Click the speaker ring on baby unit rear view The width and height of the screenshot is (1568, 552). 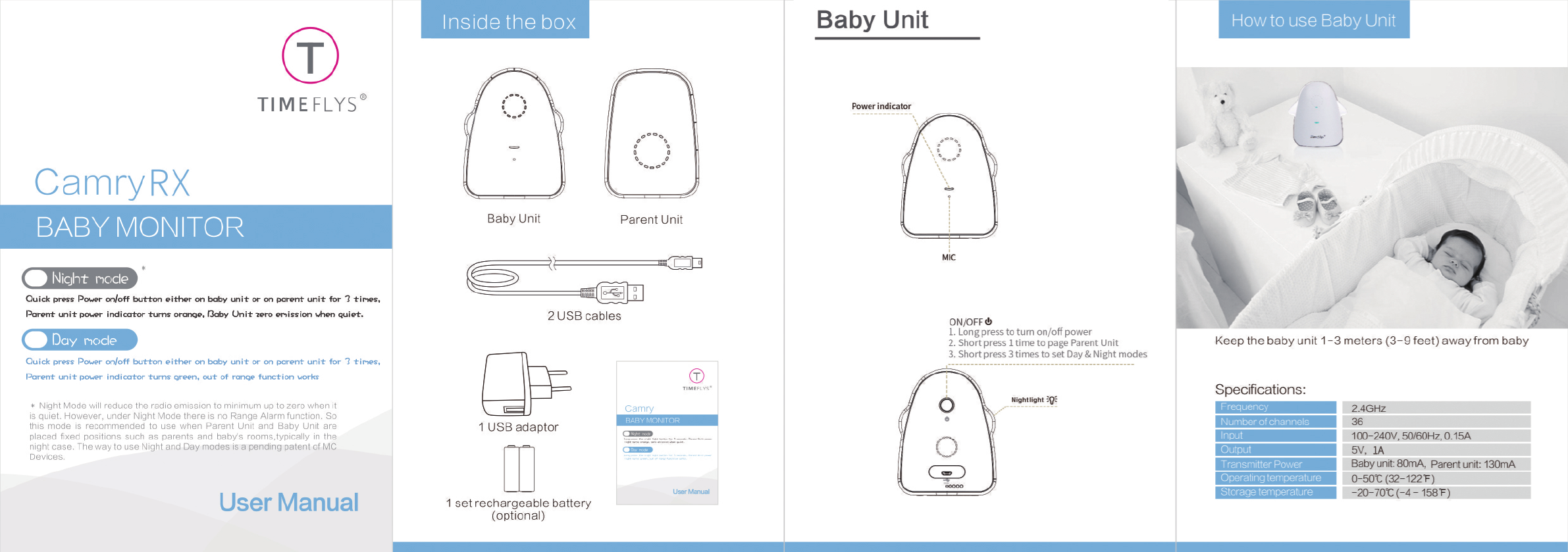click(x=947, y=447)
